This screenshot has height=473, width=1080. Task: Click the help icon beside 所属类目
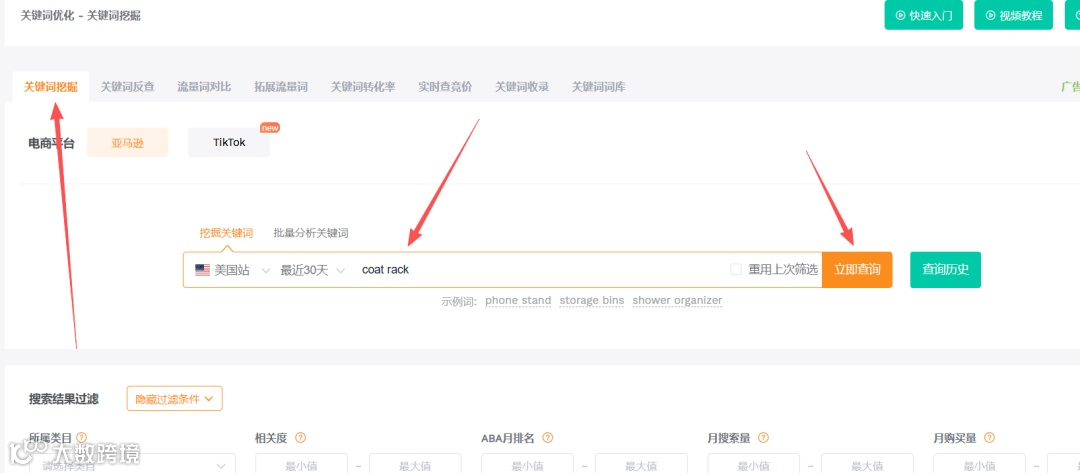coord(82,438)
